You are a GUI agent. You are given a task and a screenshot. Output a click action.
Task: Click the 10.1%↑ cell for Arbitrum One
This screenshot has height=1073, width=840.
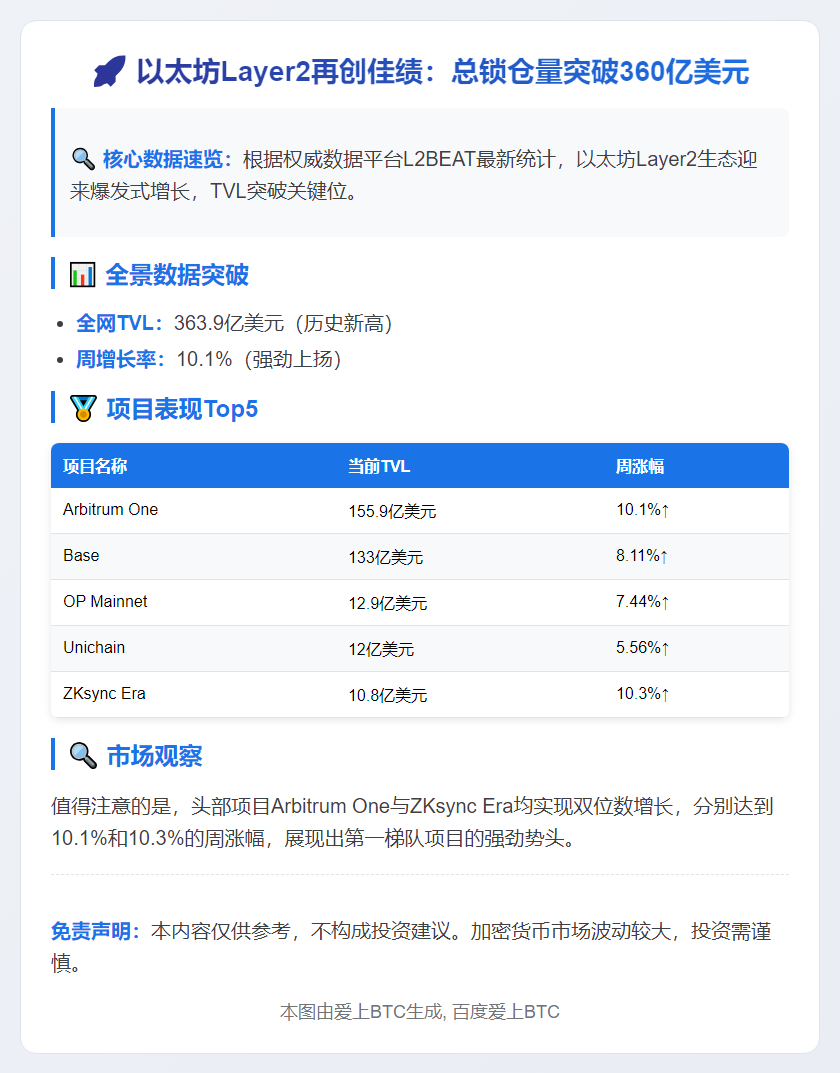tap(642, 509)
